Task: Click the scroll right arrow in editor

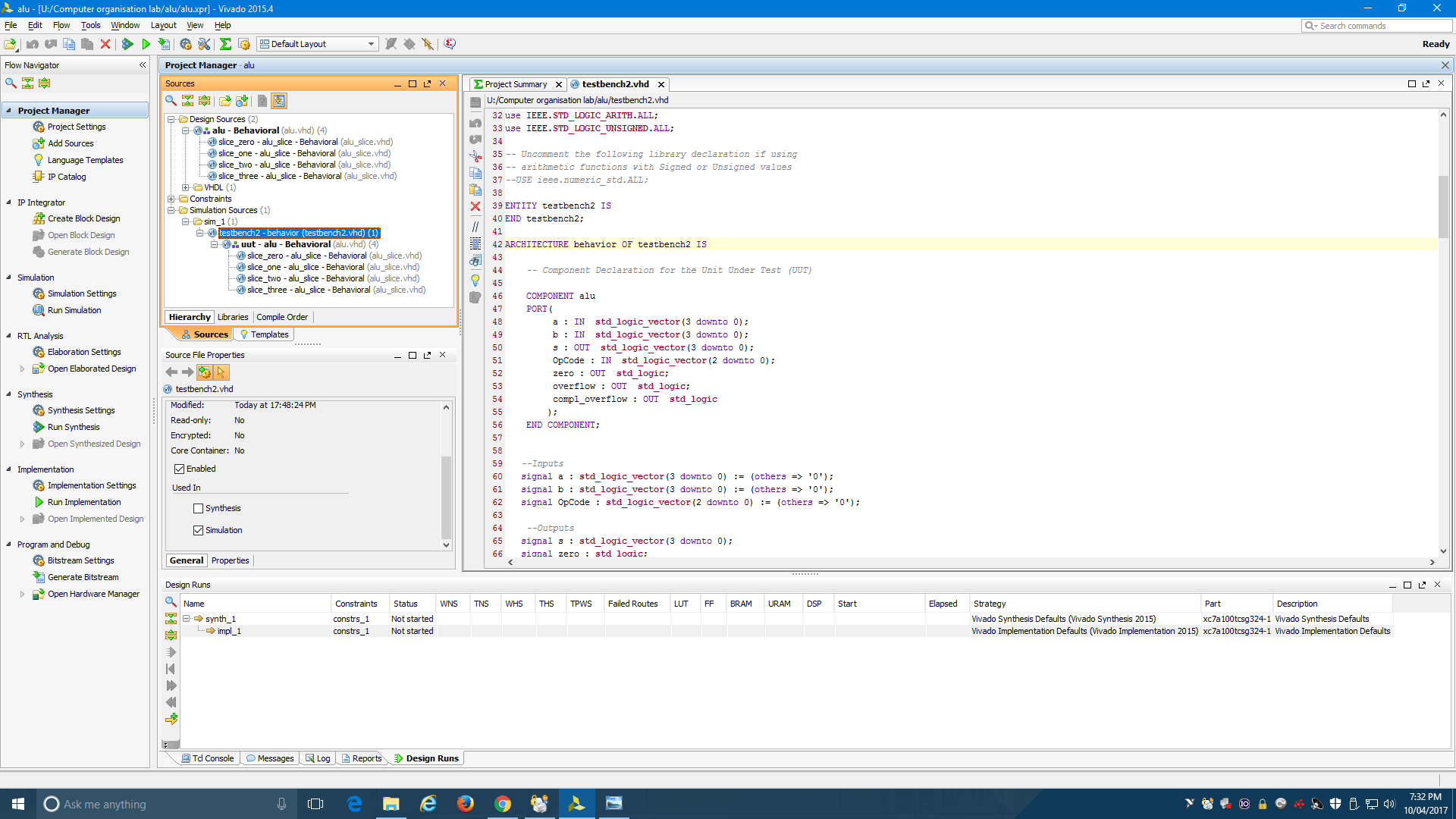Action: 1432,563
